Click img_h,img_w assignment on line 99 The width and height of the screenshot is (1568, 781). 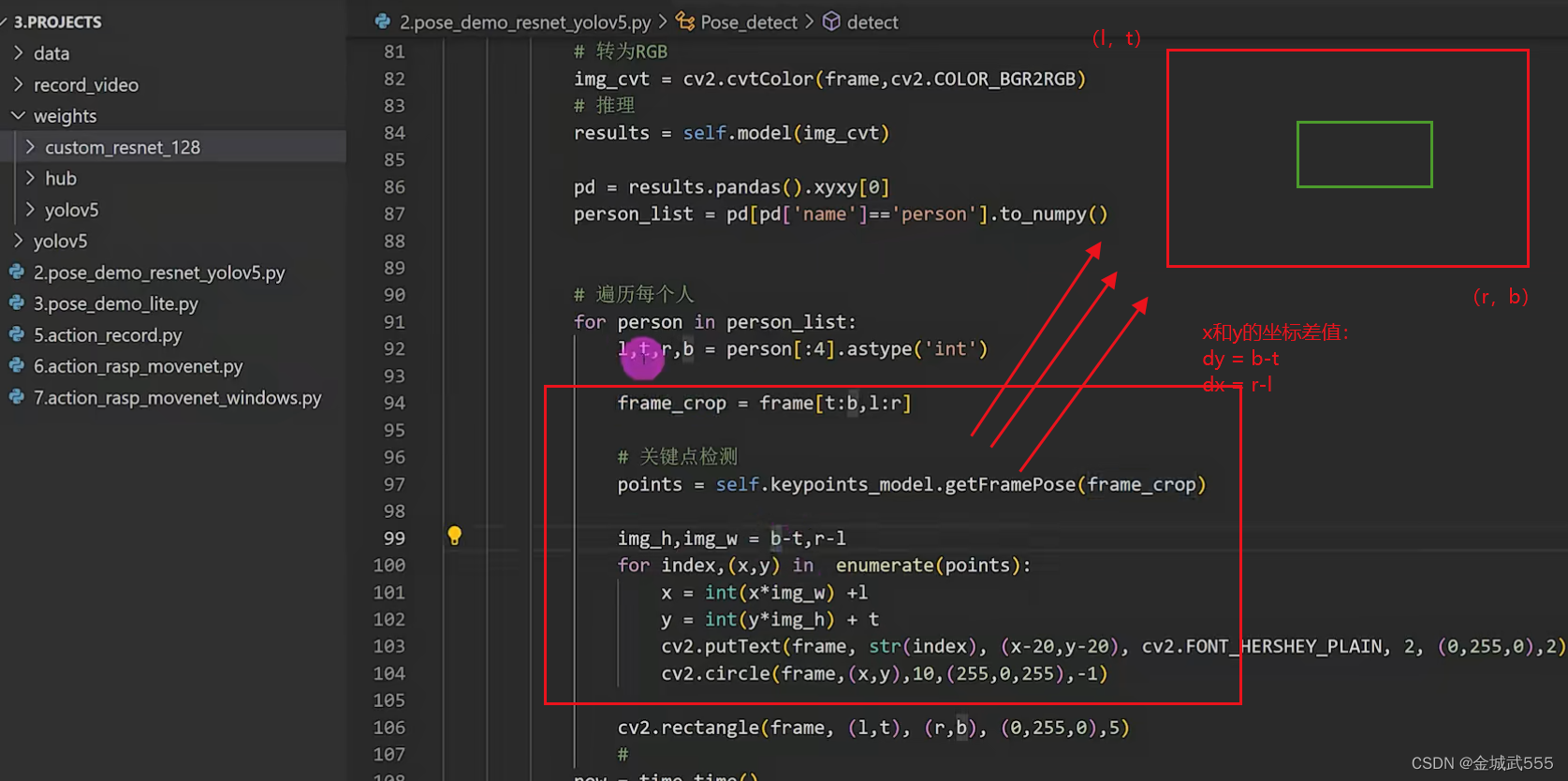pyautogui.click(x=677, y=538)
